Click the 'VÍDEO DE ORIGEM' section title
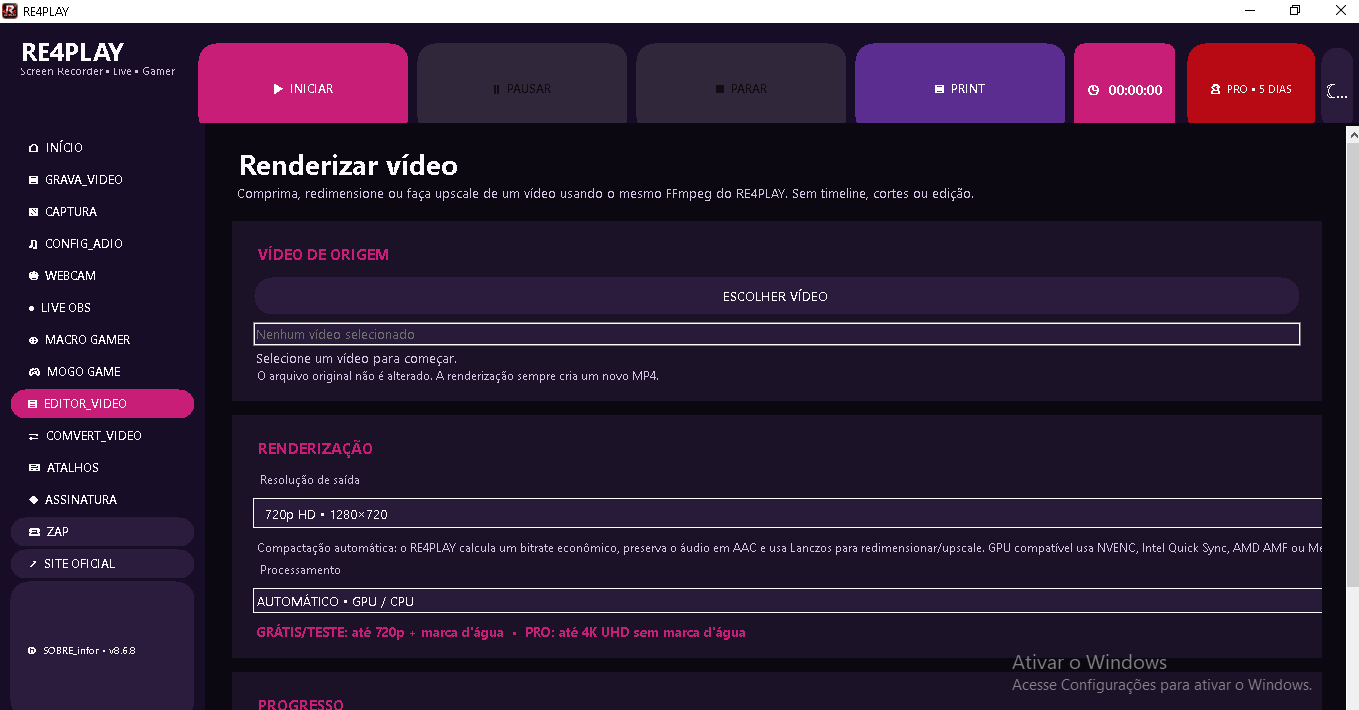The height and width of the screenshot is (710, 1359). pyautogui.click(x=323, y=255)
